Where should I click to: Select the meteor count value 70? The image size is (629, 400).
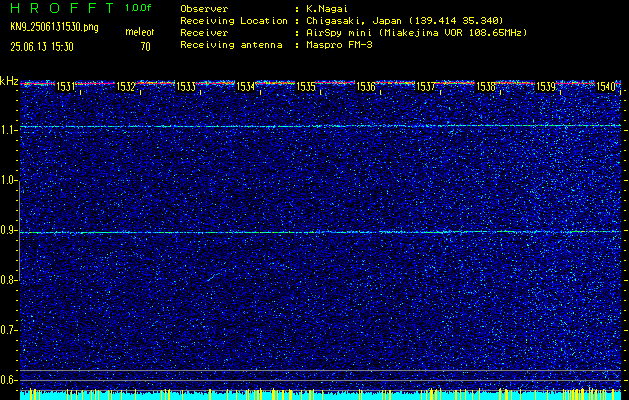[x=146, y=47]
